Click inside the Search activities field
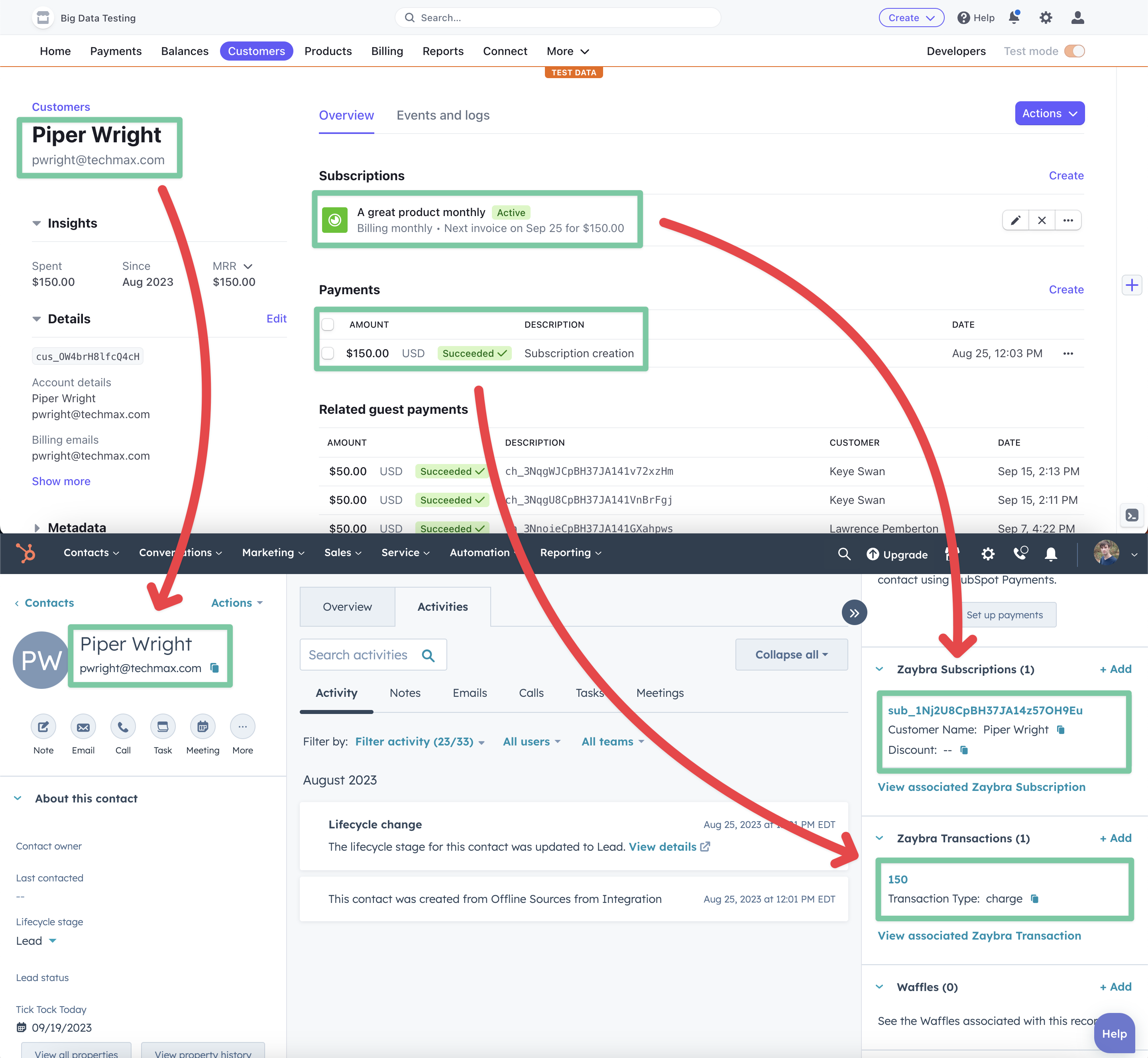Image resolution: width=1148 pixels, height=1058 pixels. [366, 655]
